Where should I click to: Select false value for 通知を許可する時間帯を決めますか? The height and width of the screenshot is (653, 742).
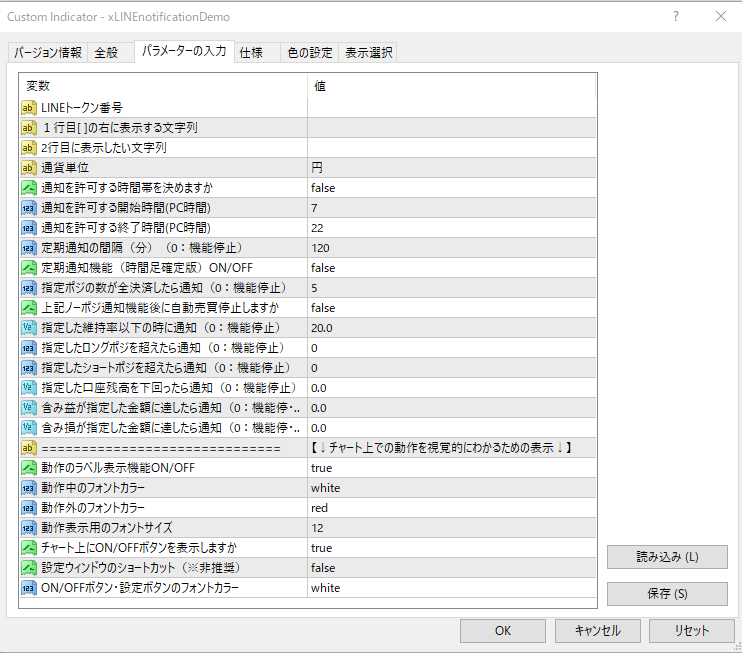pyautogui.click(x=452, y=188)
